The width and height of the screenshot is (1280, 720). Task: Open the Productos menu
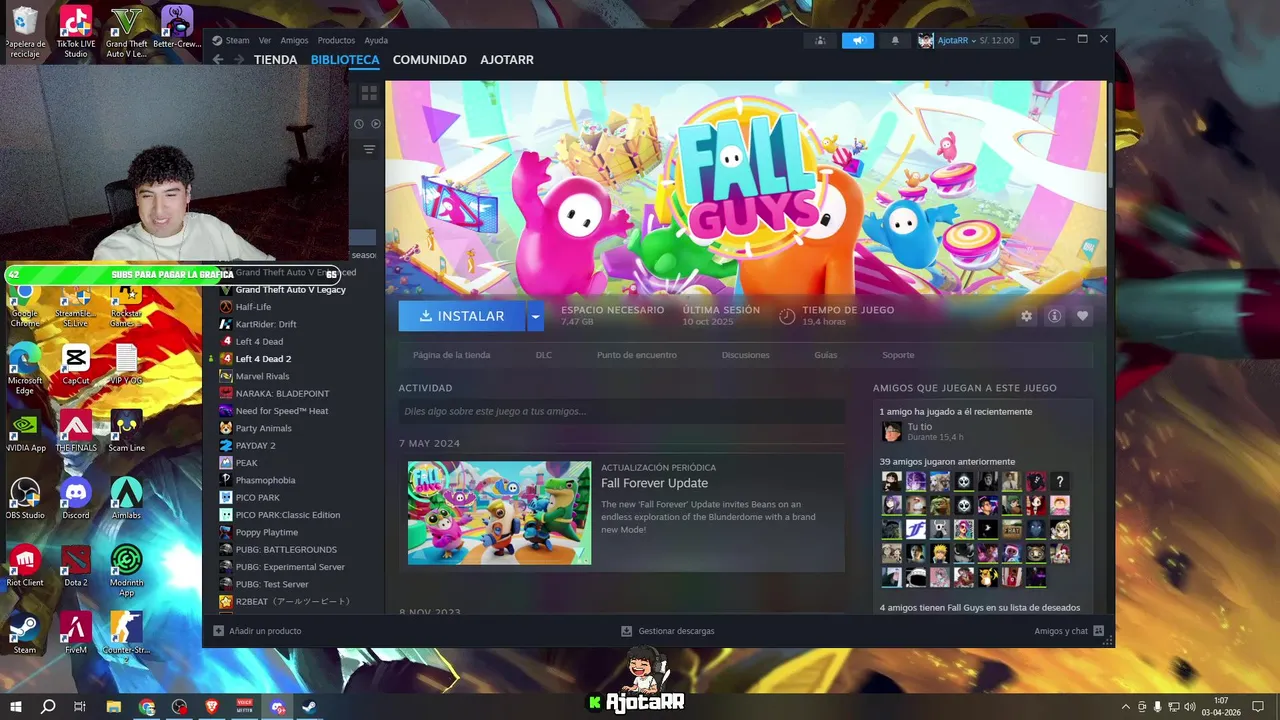pyautogui.click(x=336, y=41)
